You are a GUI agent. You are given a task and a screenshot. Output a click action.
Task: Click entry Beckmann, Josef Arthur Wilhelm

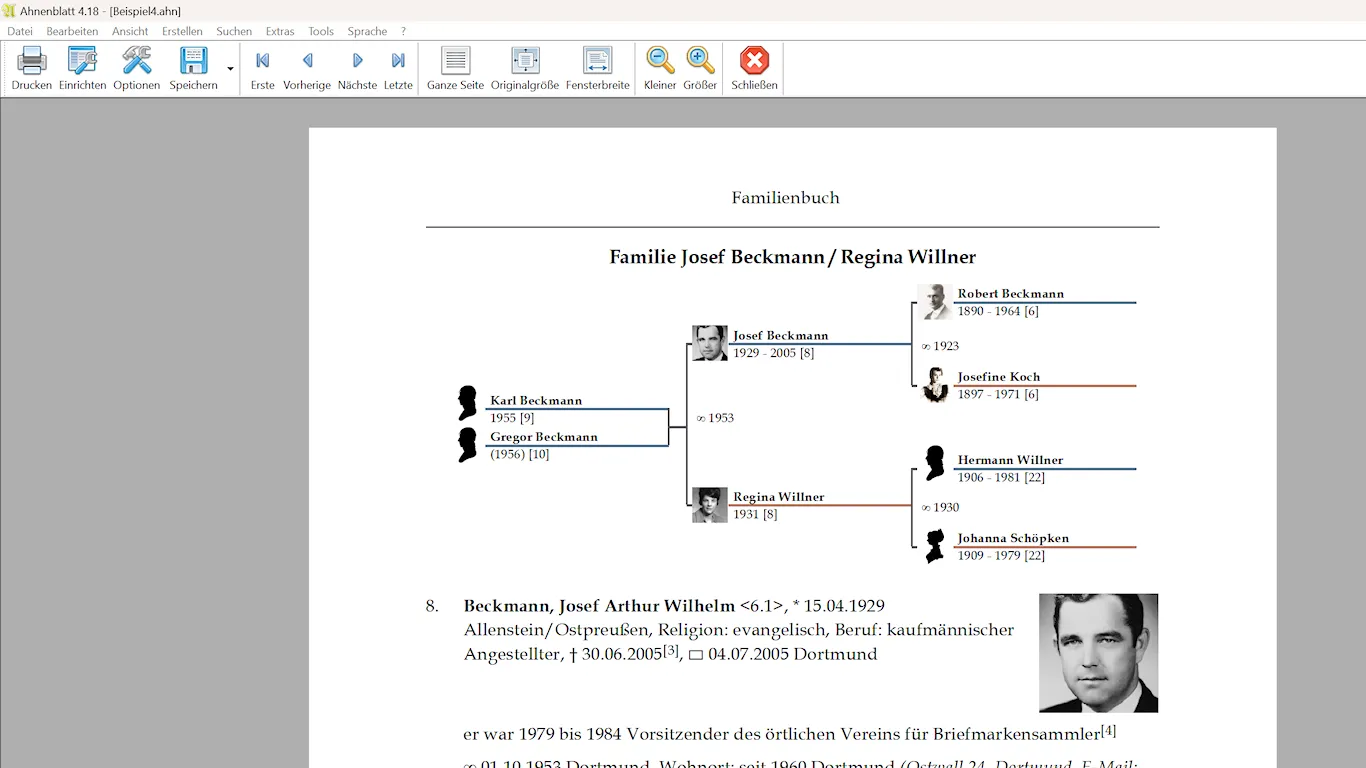click(599, 606)
